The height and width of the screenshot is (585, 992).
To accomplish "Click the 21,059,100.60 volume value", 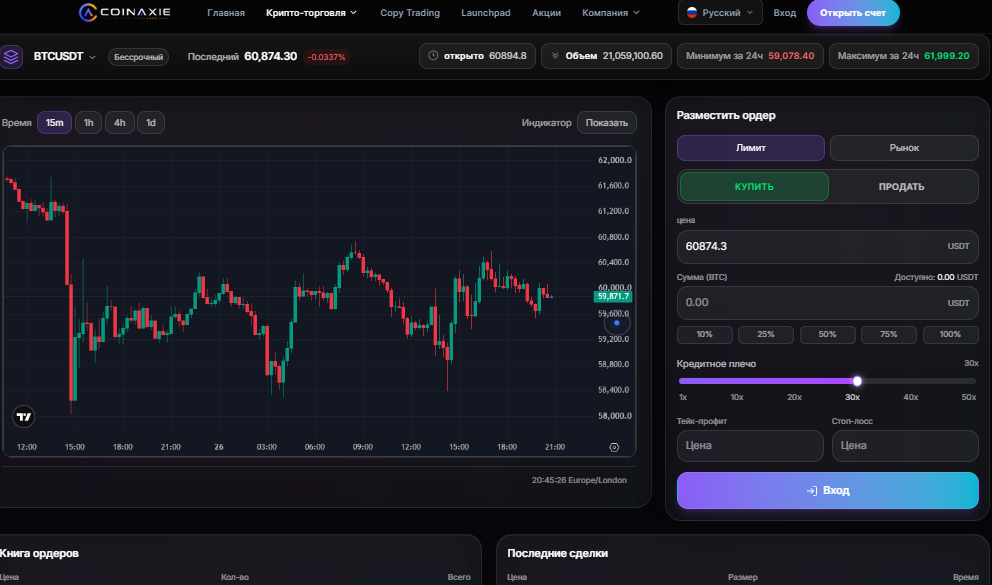I will pyautogui.click(x=633, y=56).
